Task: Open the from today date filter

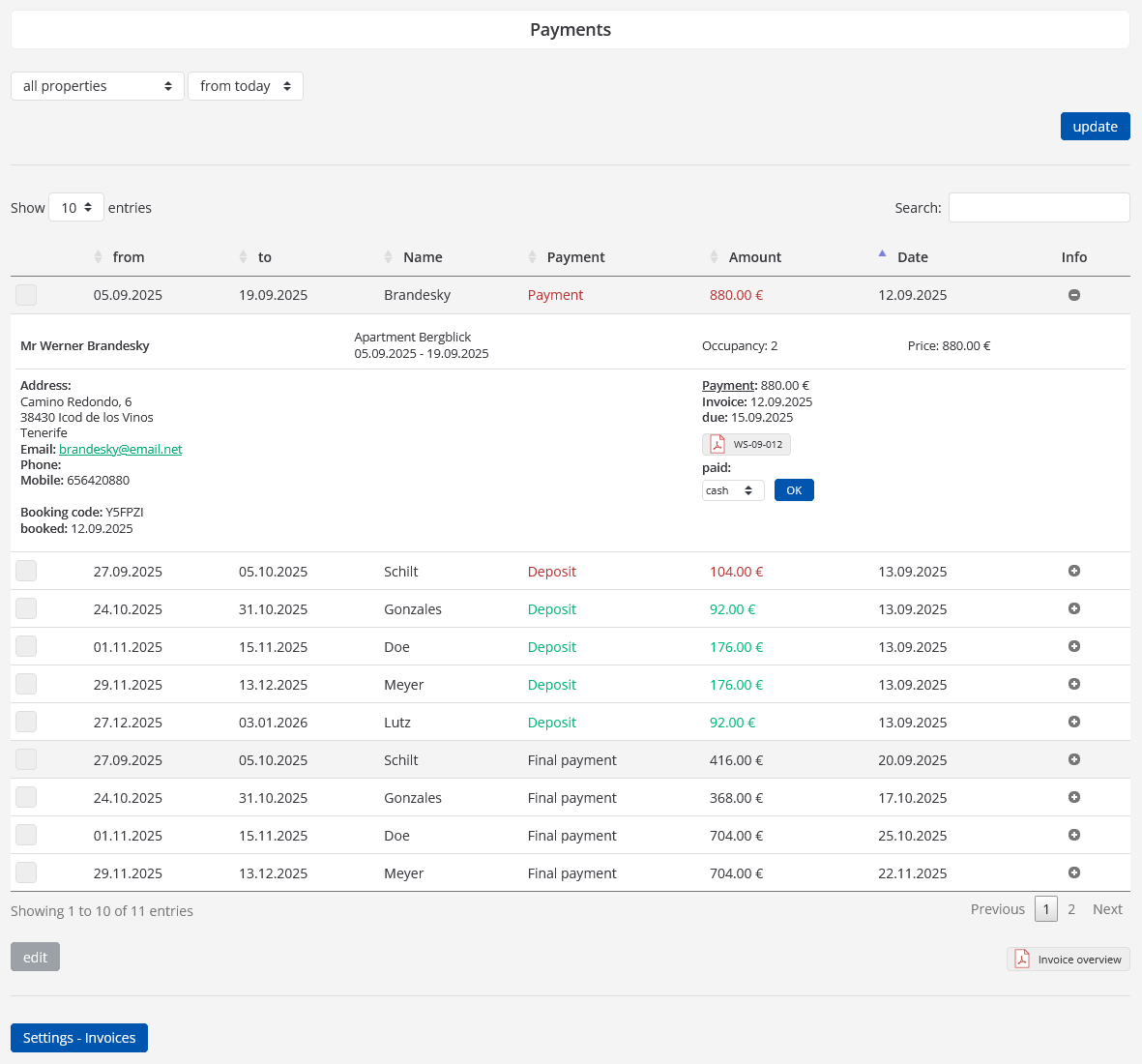Action: pyautogui.click(x=245, y=86)
